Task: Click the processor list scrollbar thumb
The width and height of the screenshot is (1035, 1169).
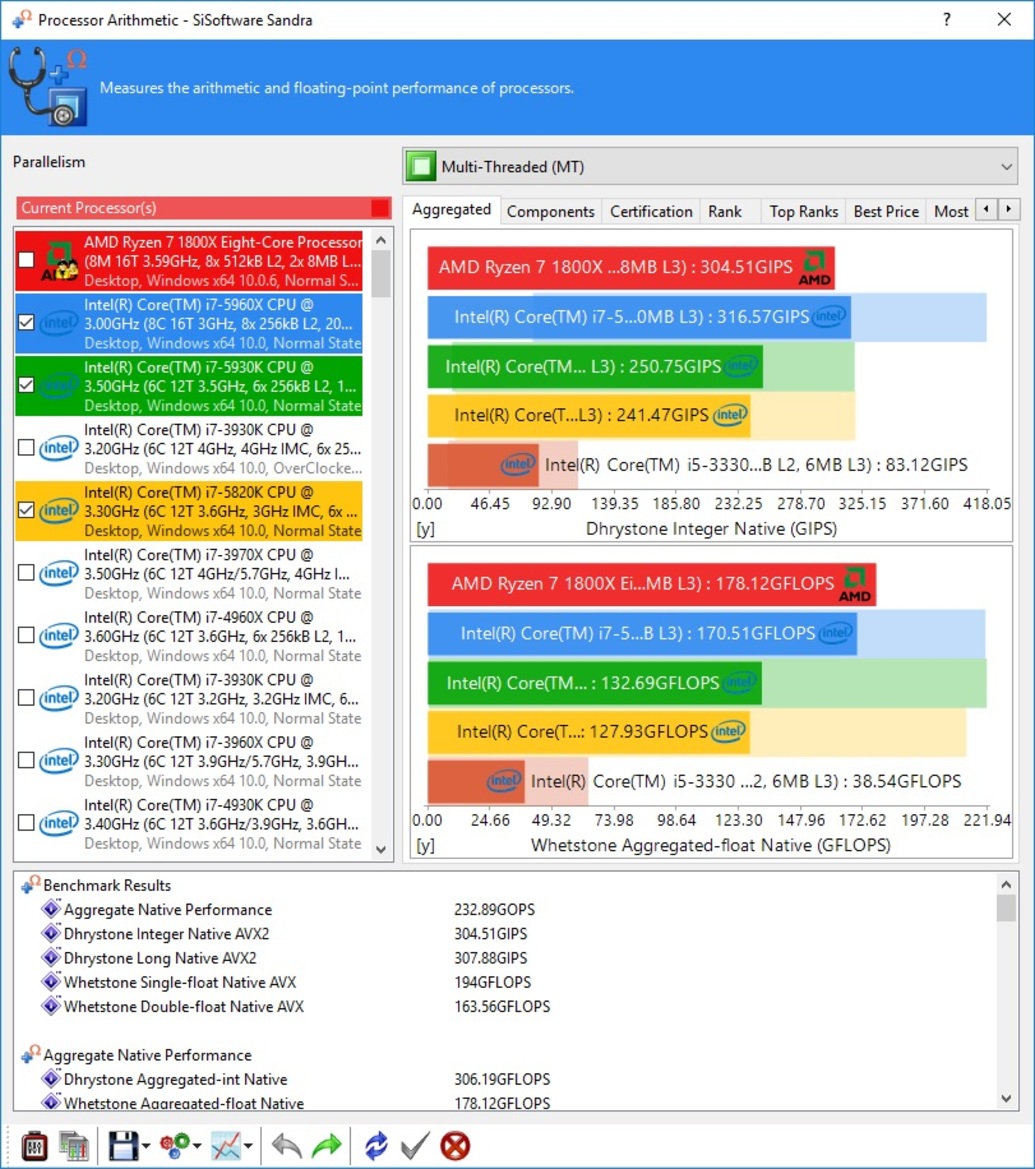Action: point(381,274)
